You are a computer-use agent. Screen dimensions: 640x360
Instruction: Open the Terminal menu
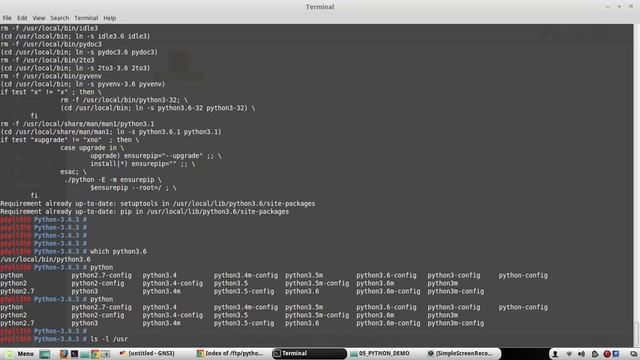pos(86,18)
